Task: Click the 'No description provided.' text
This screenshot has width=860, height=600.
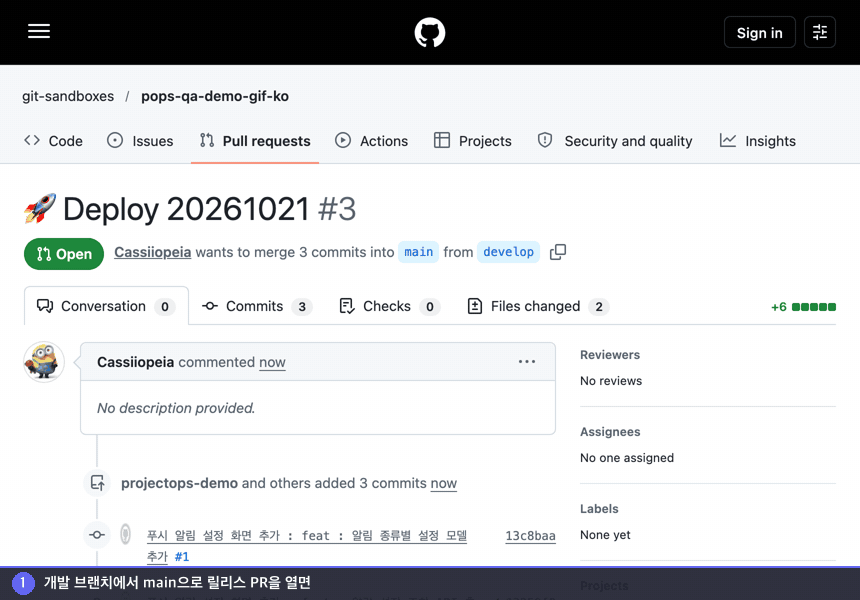Action: 176,408
